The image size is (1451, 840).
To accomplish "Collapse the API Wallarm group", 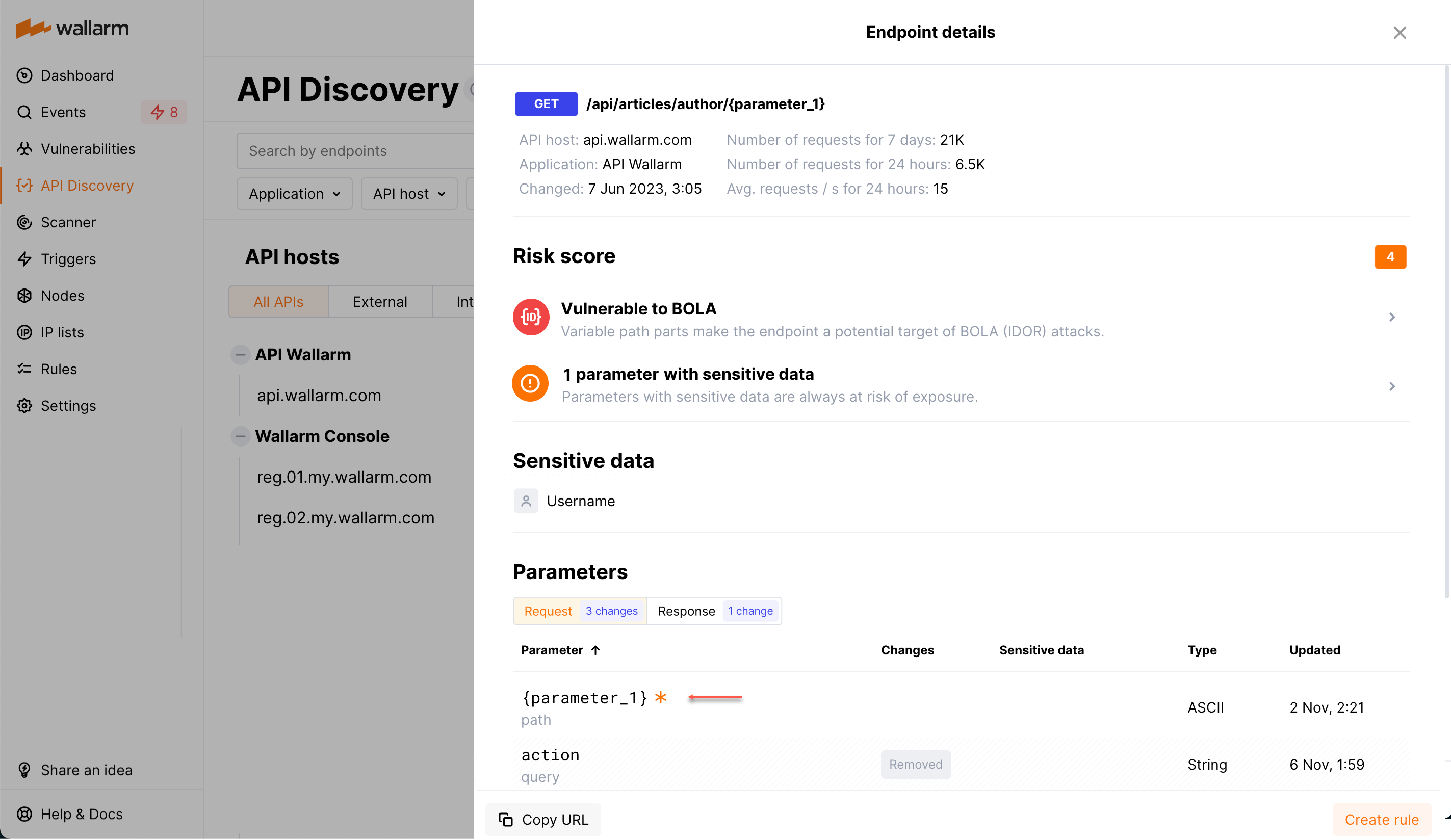I will tap(240, 355).
